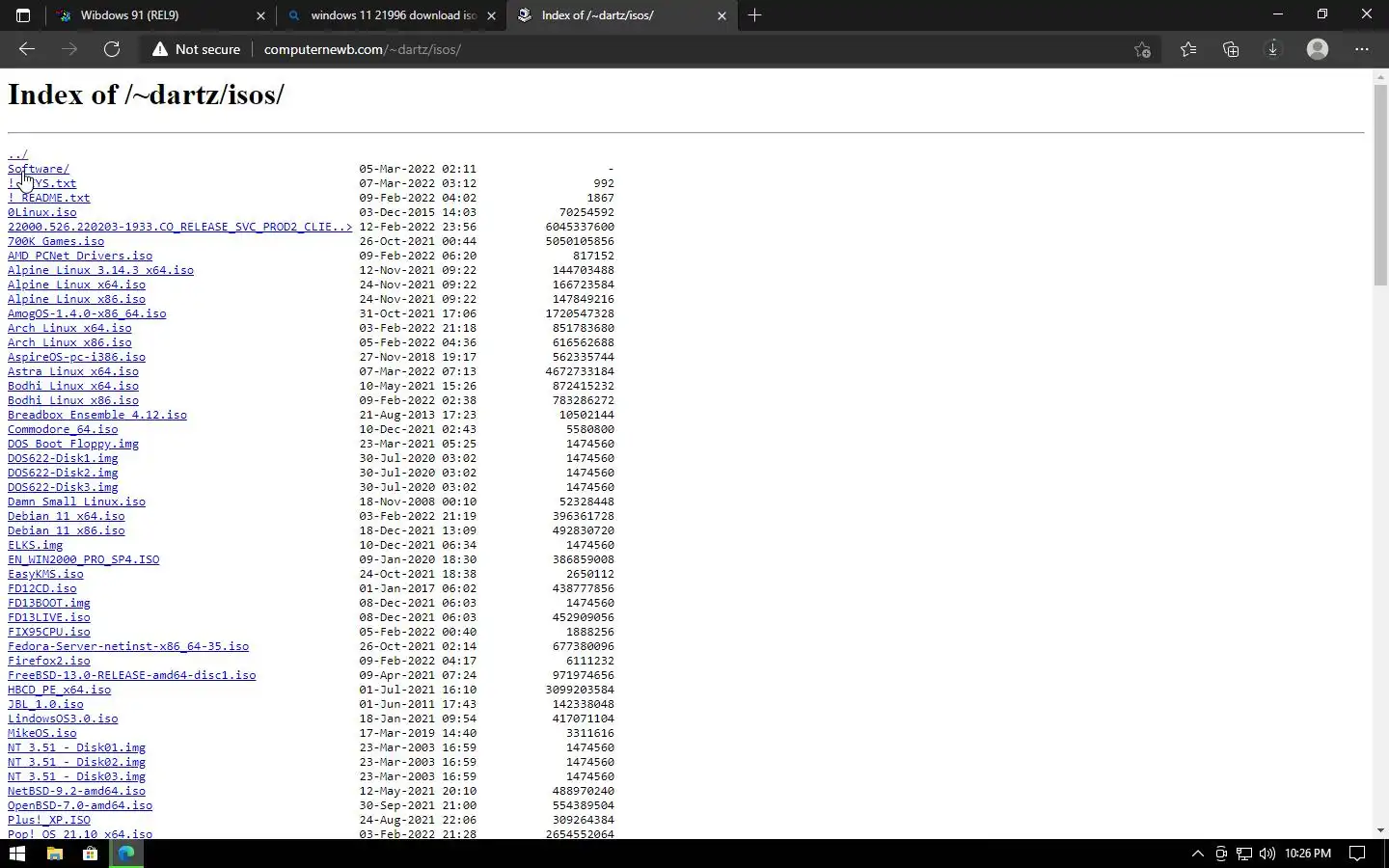1389x868 pixels.
Task: Open the Windows Start menu
Action: 17,854
